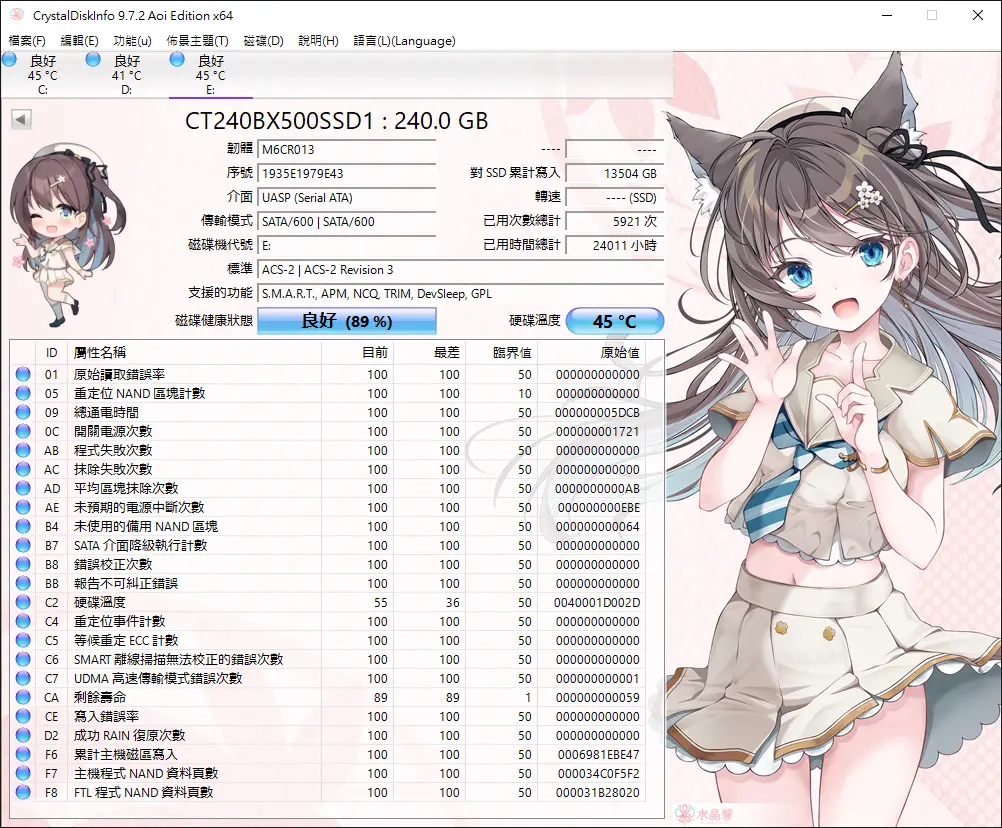Open the 檔案(F) menu
The image size is (1002, 828).
[x=27, y=41]
